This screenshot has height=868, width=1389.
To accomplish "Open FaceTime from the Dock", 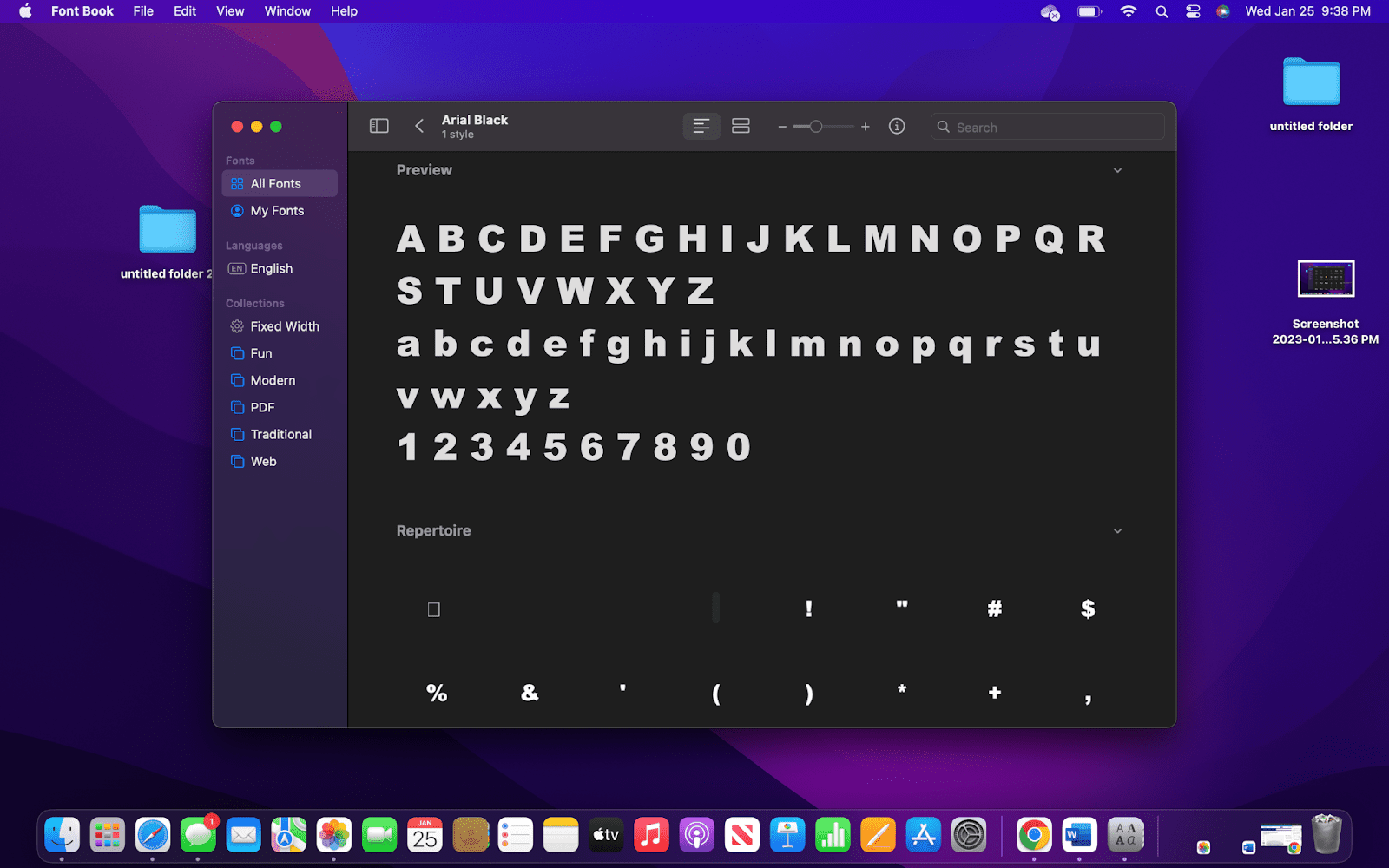I will tap(379, 835).
